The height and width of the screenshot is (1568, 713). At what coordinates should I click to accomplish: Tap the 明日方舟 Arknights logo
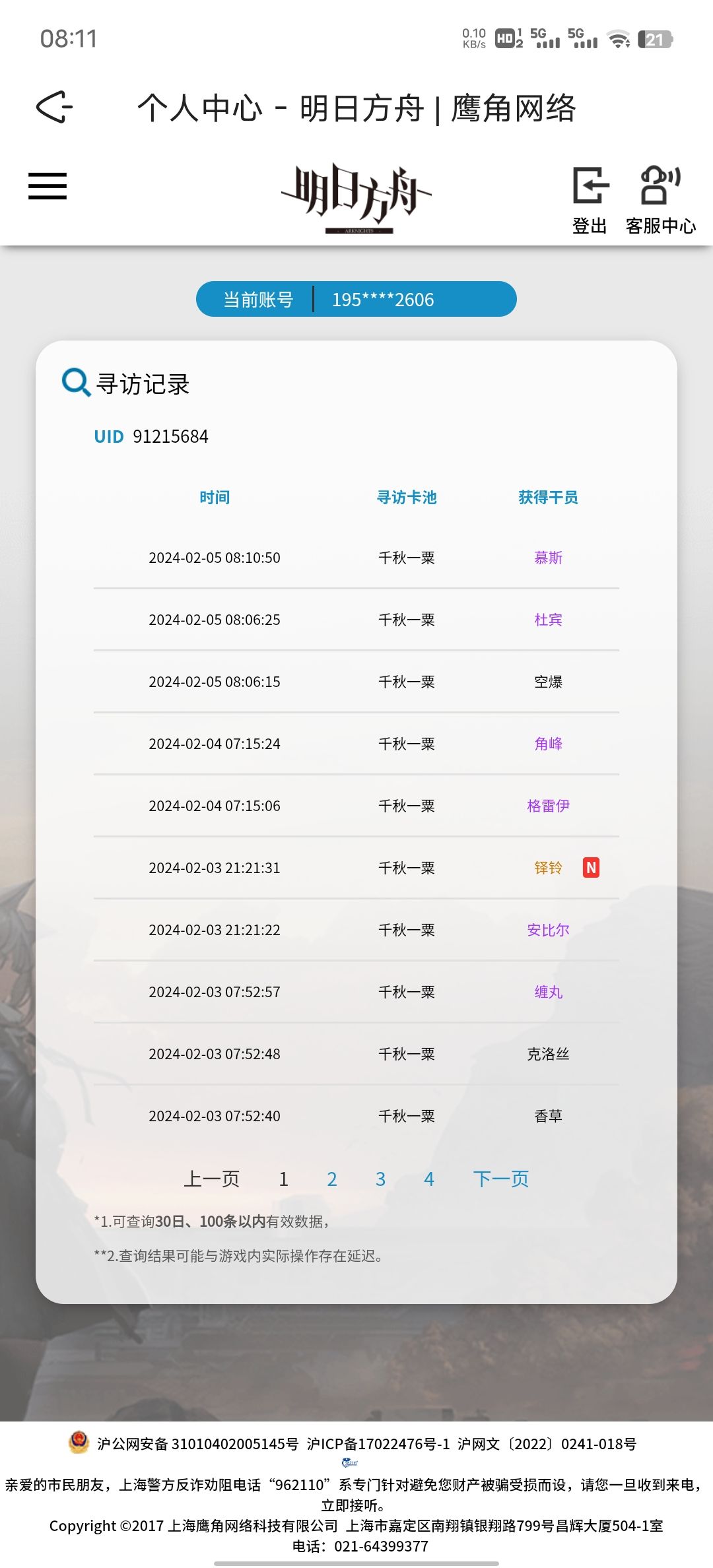point(356,198)
